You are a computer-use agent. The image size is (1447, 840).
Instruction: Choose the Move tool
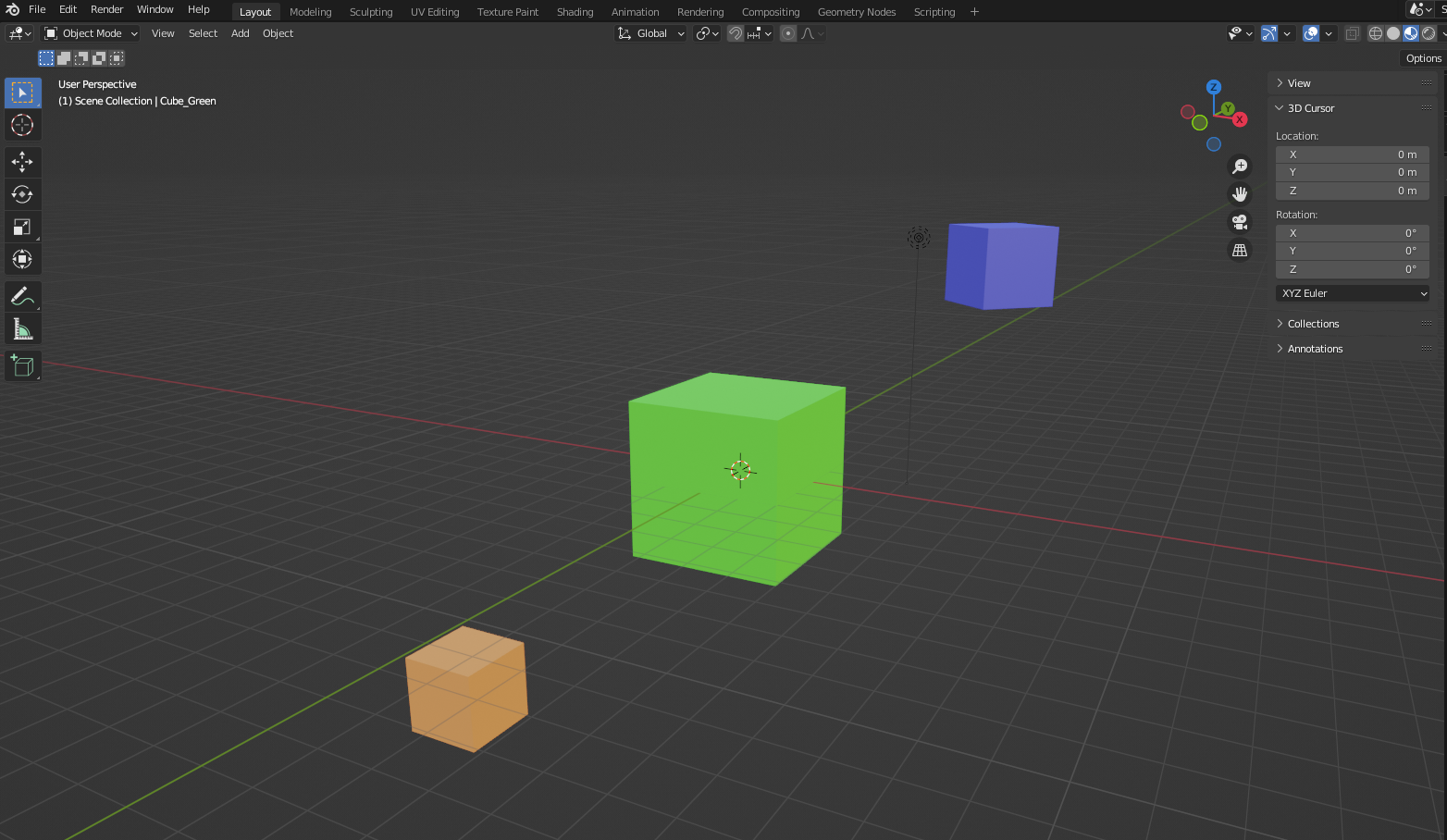coord(22,162)
